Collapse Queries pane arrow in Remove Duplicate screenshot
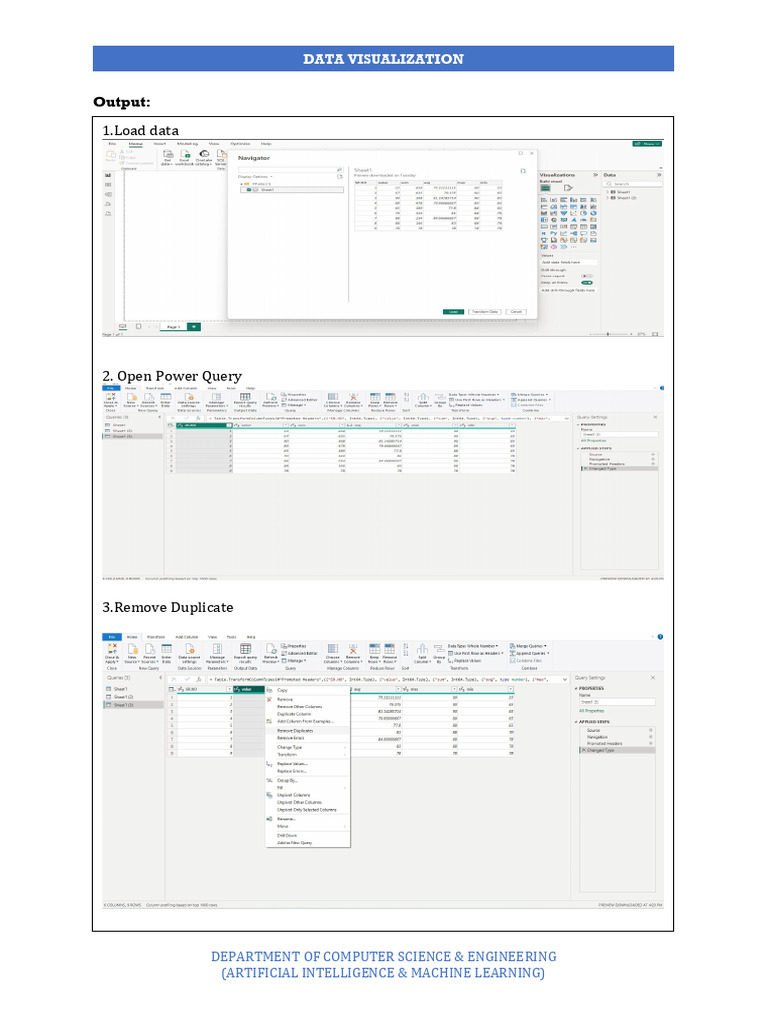 161,678
